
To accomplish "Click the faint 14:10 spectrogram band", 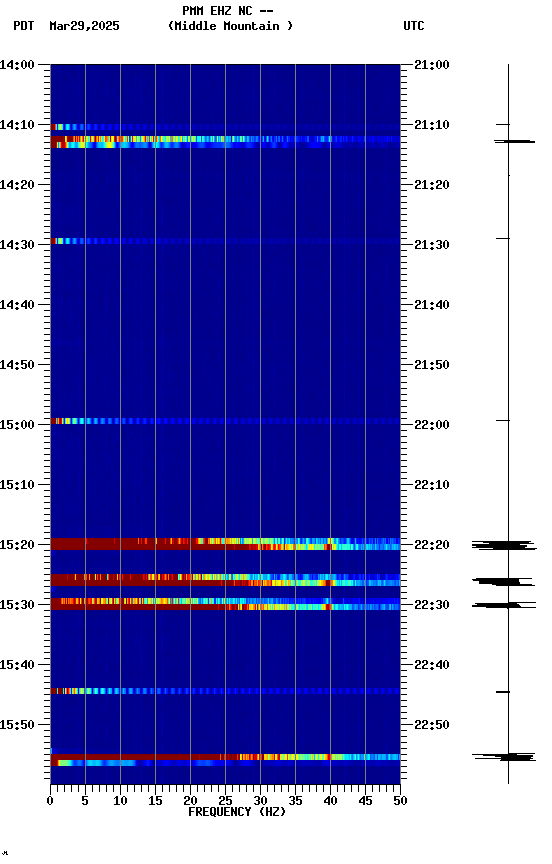I will pyautogui.click(x=225, y=127).
